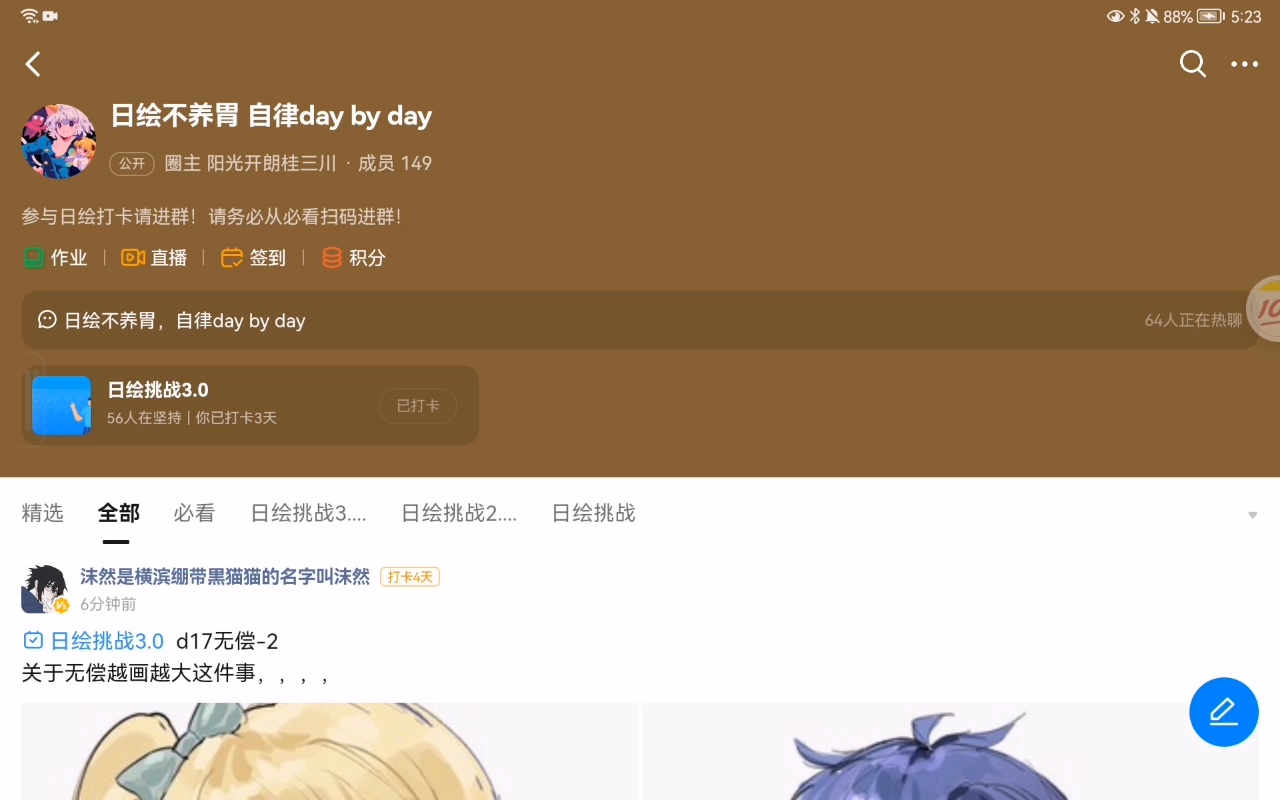1280x800 pixels.
Task: Tap the 已打卡 check-in status button
Action: point(418,406)
